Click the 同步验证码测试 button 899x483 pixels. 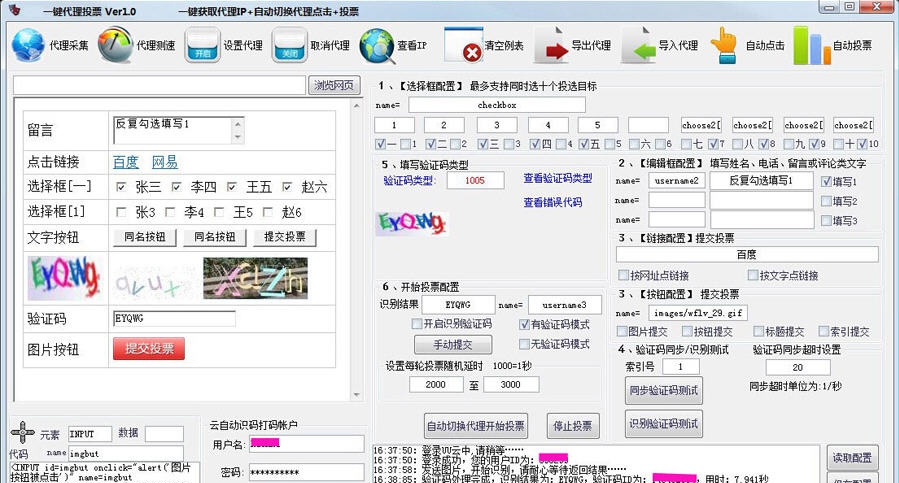point(664,391)
